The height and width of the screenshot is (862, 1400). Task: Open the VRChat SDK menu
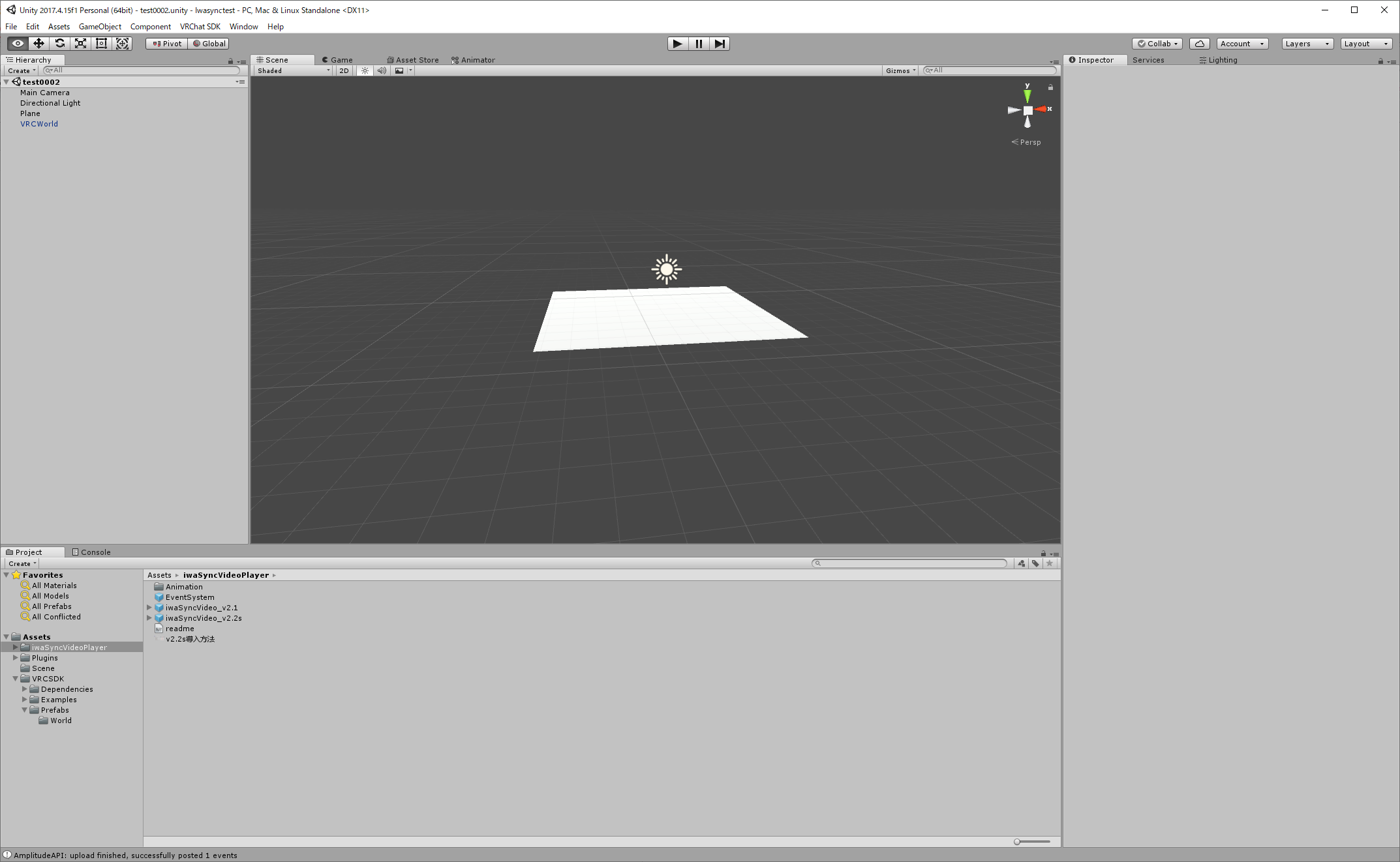pos(200,27)
